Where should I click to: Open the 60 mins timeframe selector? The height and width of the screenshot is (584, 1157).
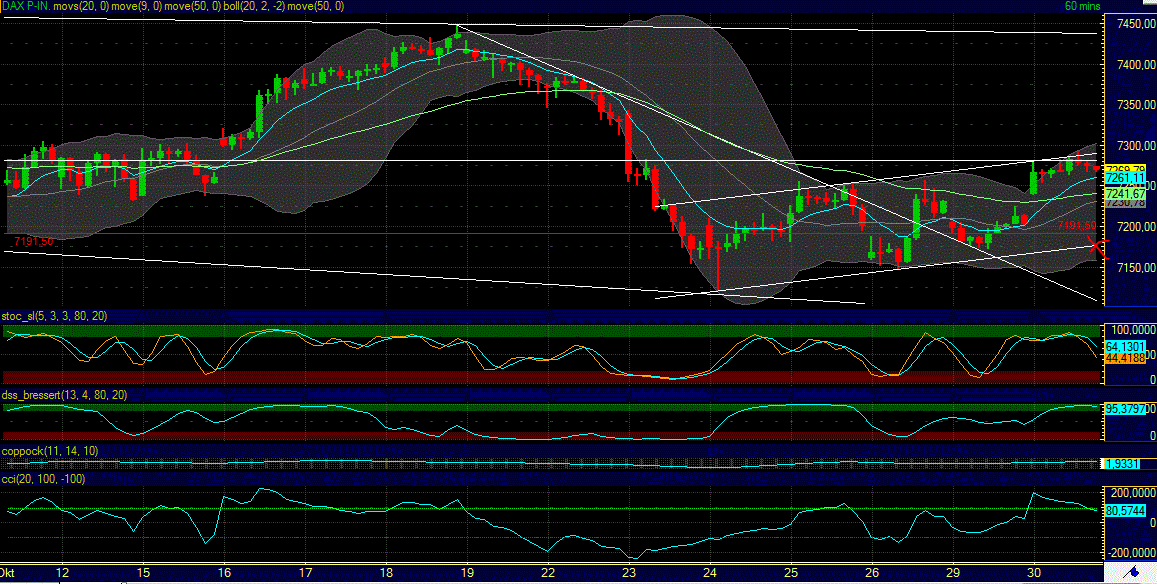(1081, 6)
